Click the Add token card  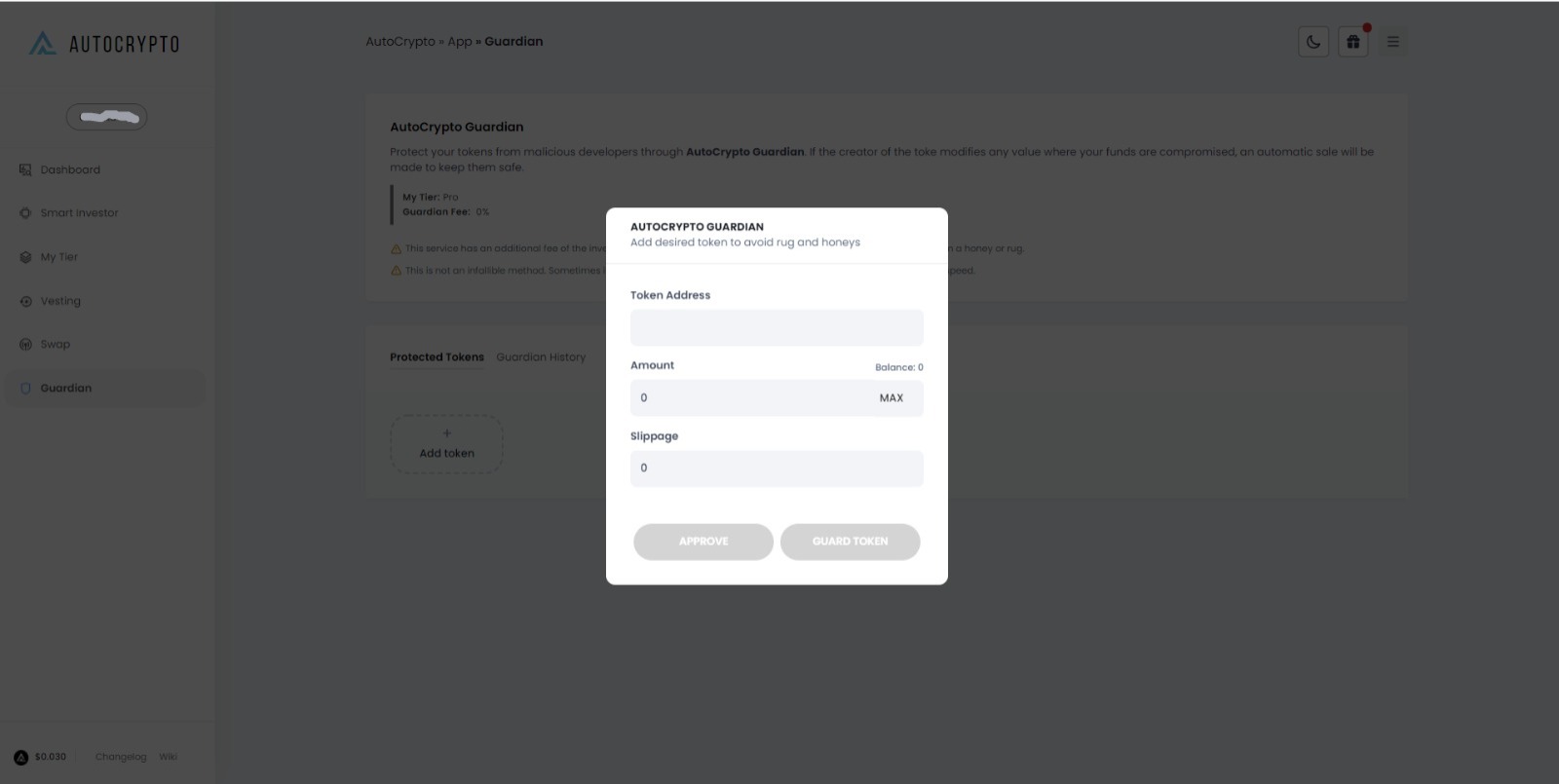coord(446,444)
